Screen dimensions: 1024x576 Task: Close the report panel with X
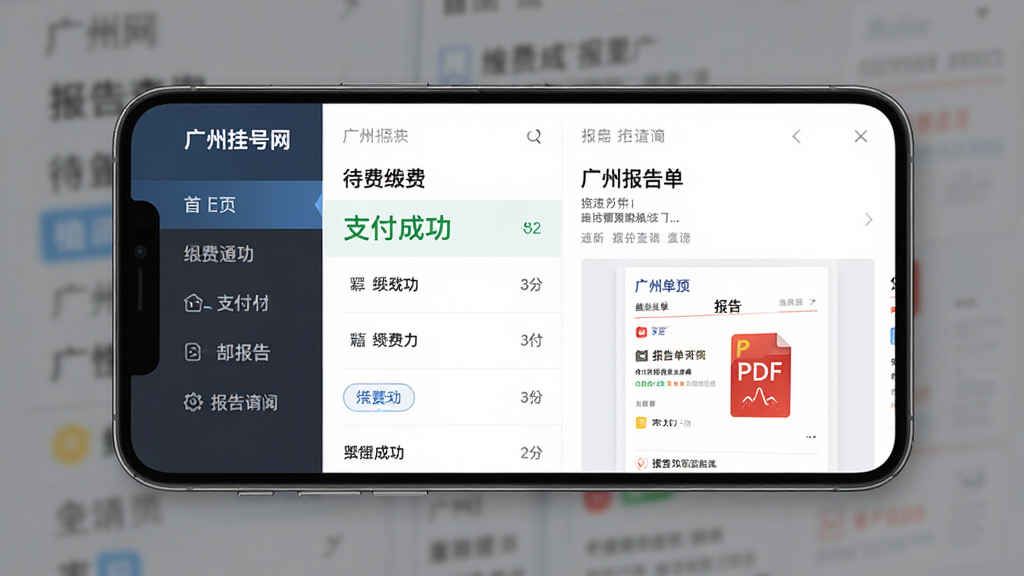click(x=861, y=136)
